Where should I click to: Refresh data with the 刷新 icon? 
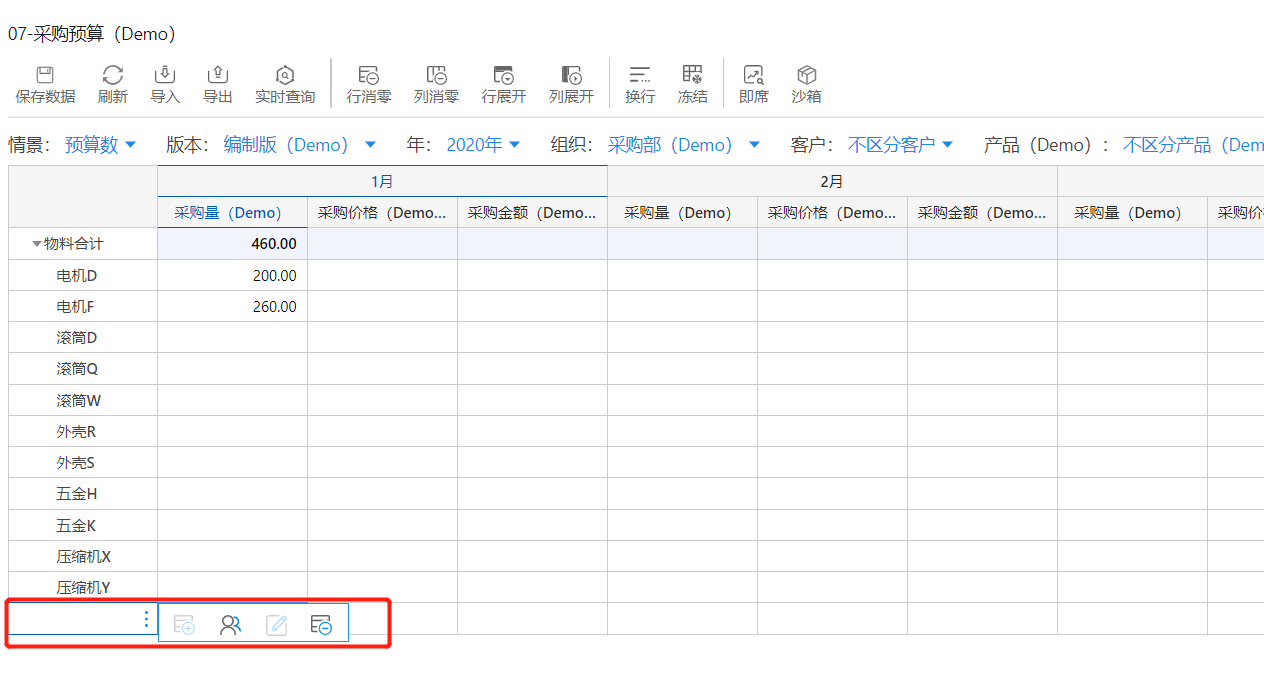[x=113, y=76]
